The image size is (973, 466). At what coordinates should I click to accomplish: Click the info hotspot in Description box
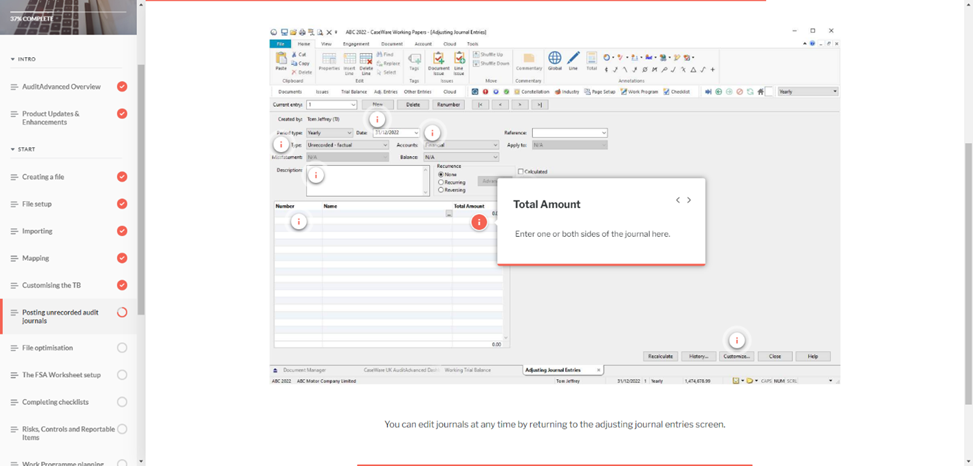[x=317, y=176]
